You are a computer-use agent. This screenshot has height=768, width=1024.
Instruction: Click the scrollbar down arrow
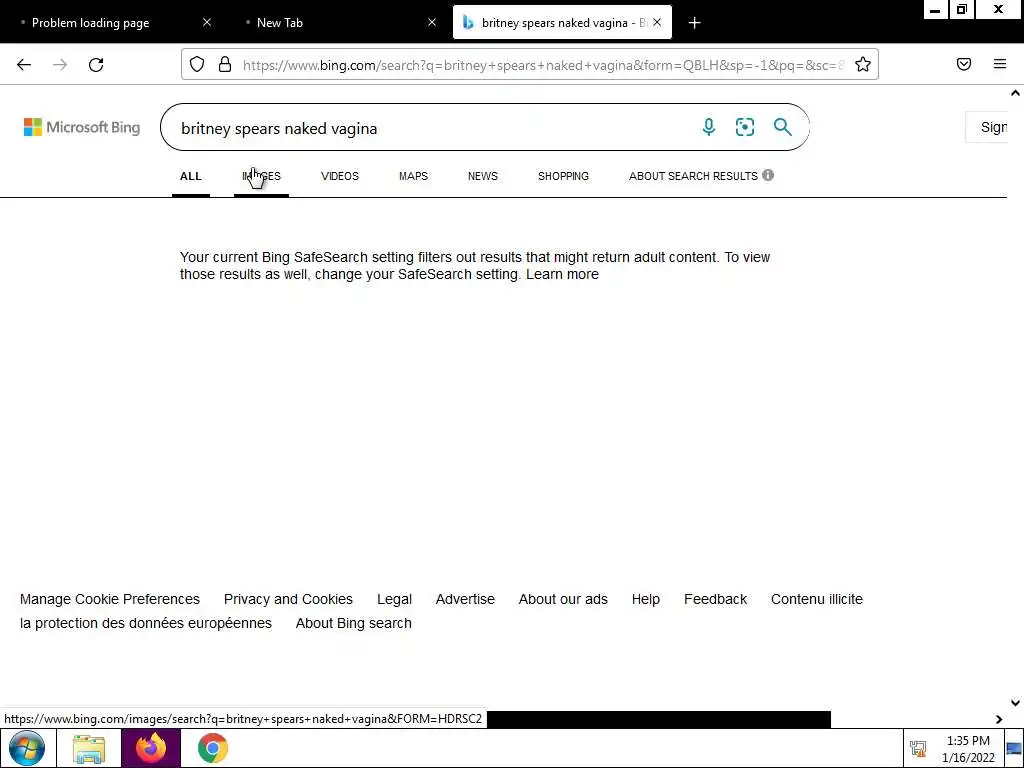[x=1015, y=703]
